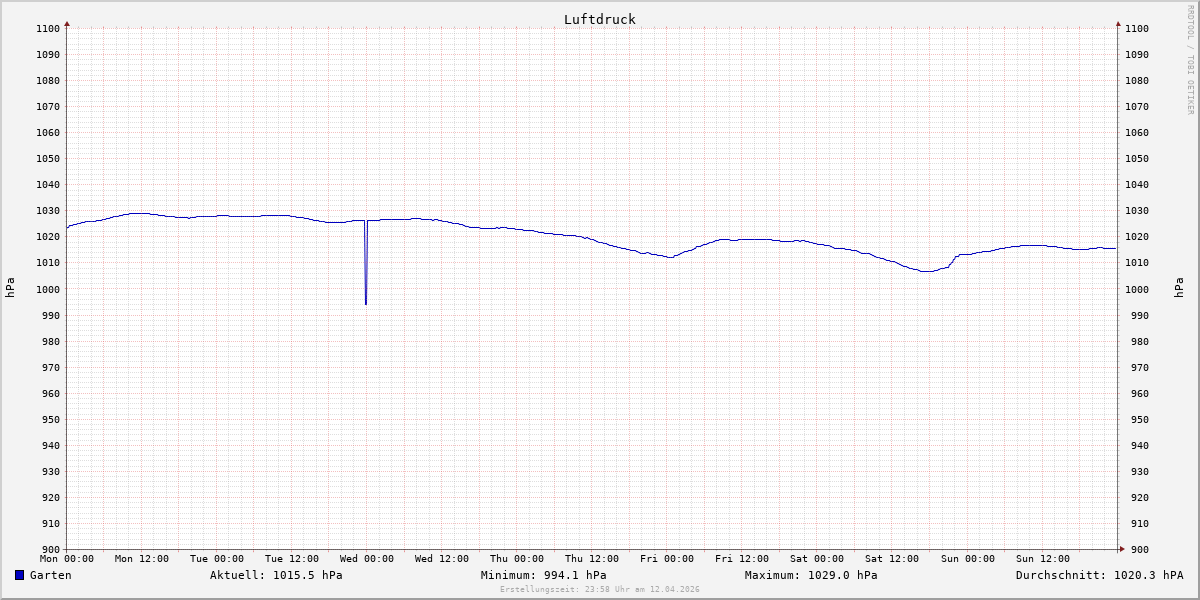Screen dimensions: 1200x600
Task: Click the Mon 00:00 time axis label
Action: point(67,559)
